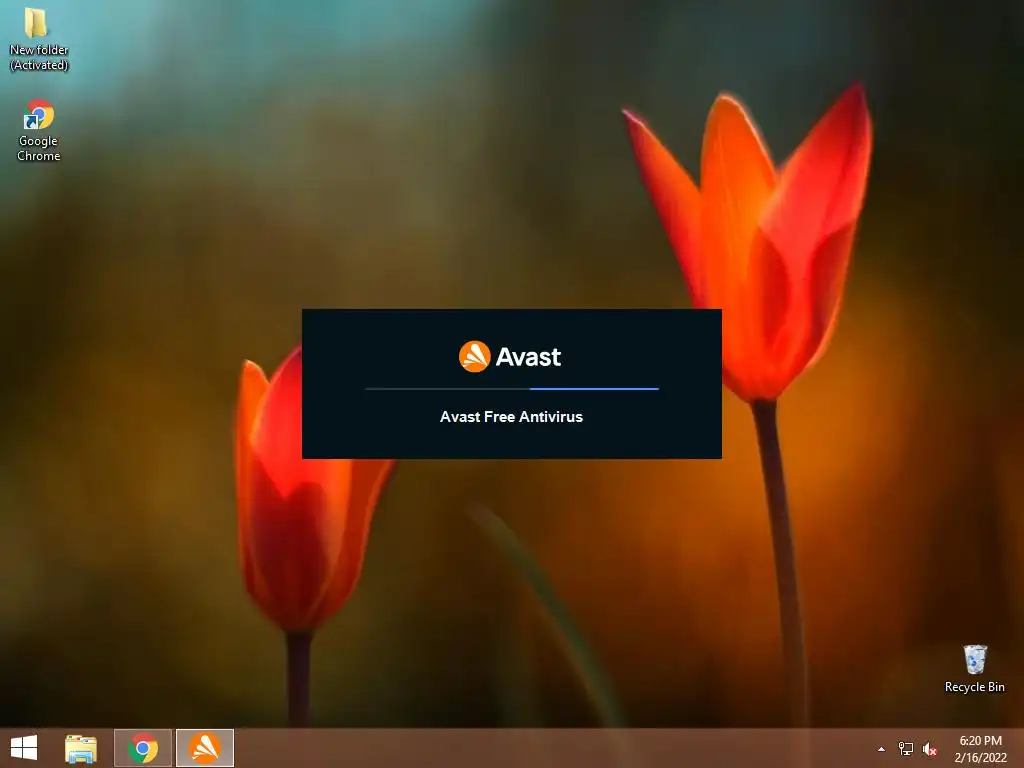The width and height of the screenshot is (1024, 768).
Task: Click the Avast loading progress bar
Action: [x=512, y=389]
